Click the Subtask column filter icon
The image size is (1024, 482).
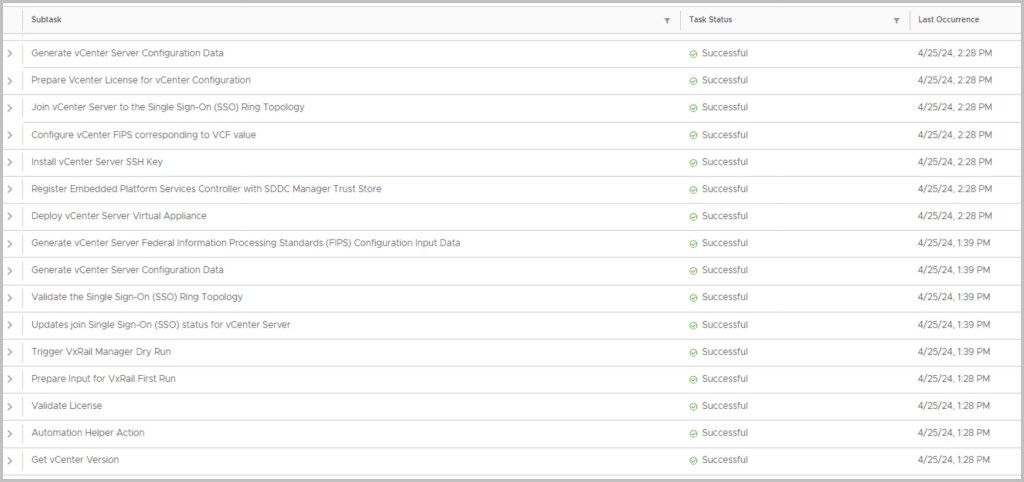(x=667, y=20)
